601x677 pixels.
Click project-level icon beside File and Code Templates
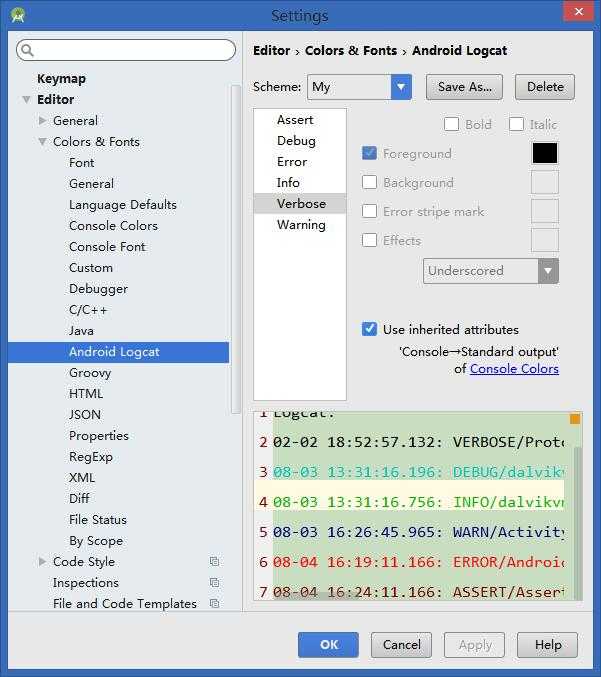pos(214,603)
